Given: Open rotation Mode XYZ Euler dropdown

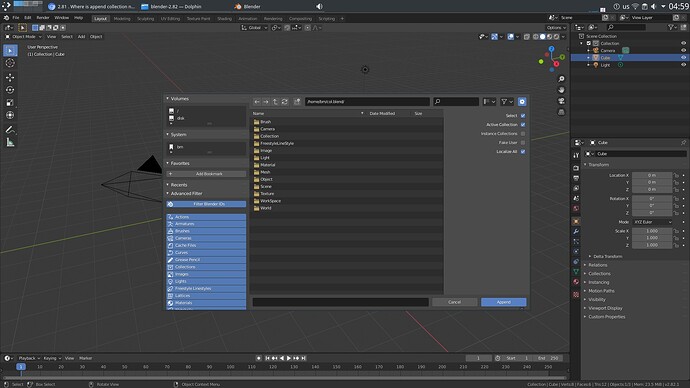Looking at the screenshot, I should [x=653, y=222].
